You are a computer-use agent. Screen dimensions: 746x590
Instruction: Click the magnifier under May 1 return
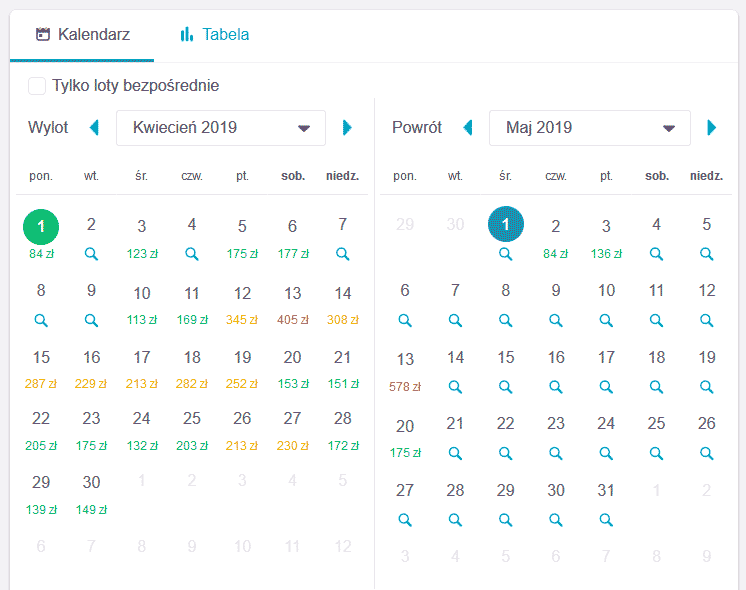point(505,254)
